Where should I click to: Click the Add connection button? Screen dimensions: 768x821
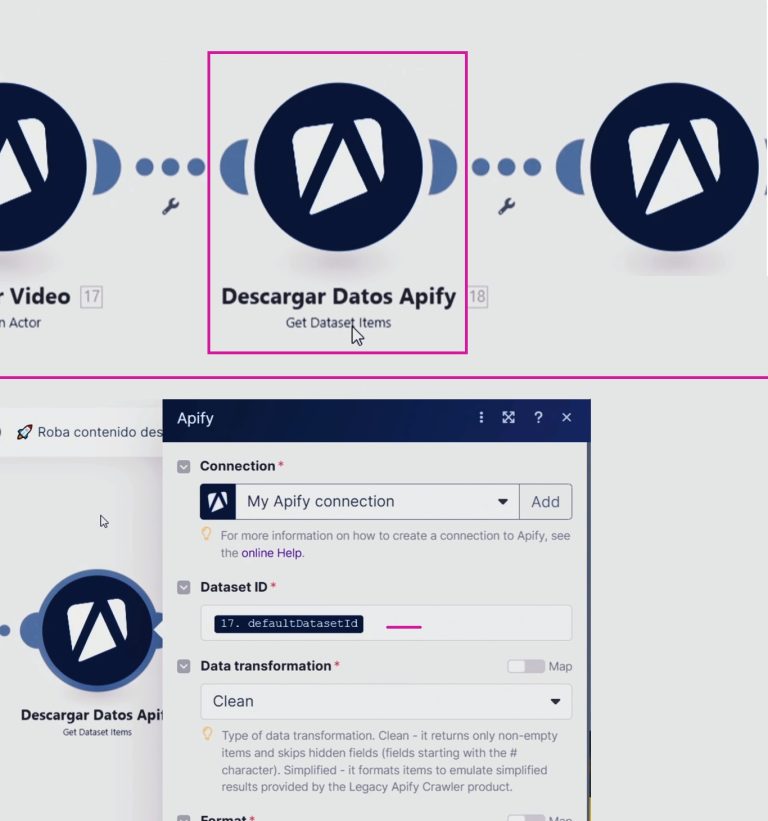pyautogui.click(x=545, y=502)
